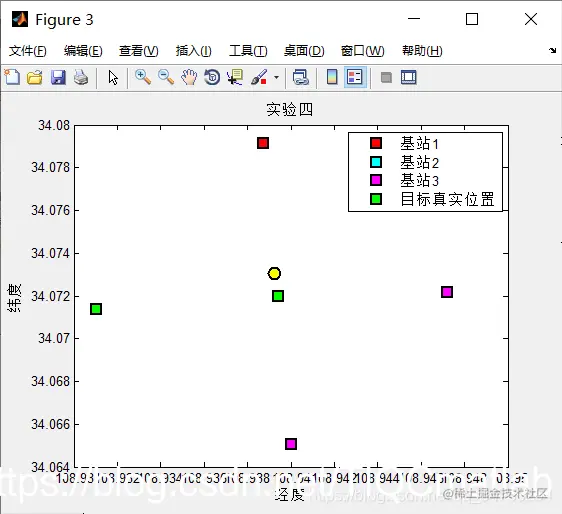Click the 34.076 y-axis tick label
Screen dimensions: 562x514
[51, 210]
